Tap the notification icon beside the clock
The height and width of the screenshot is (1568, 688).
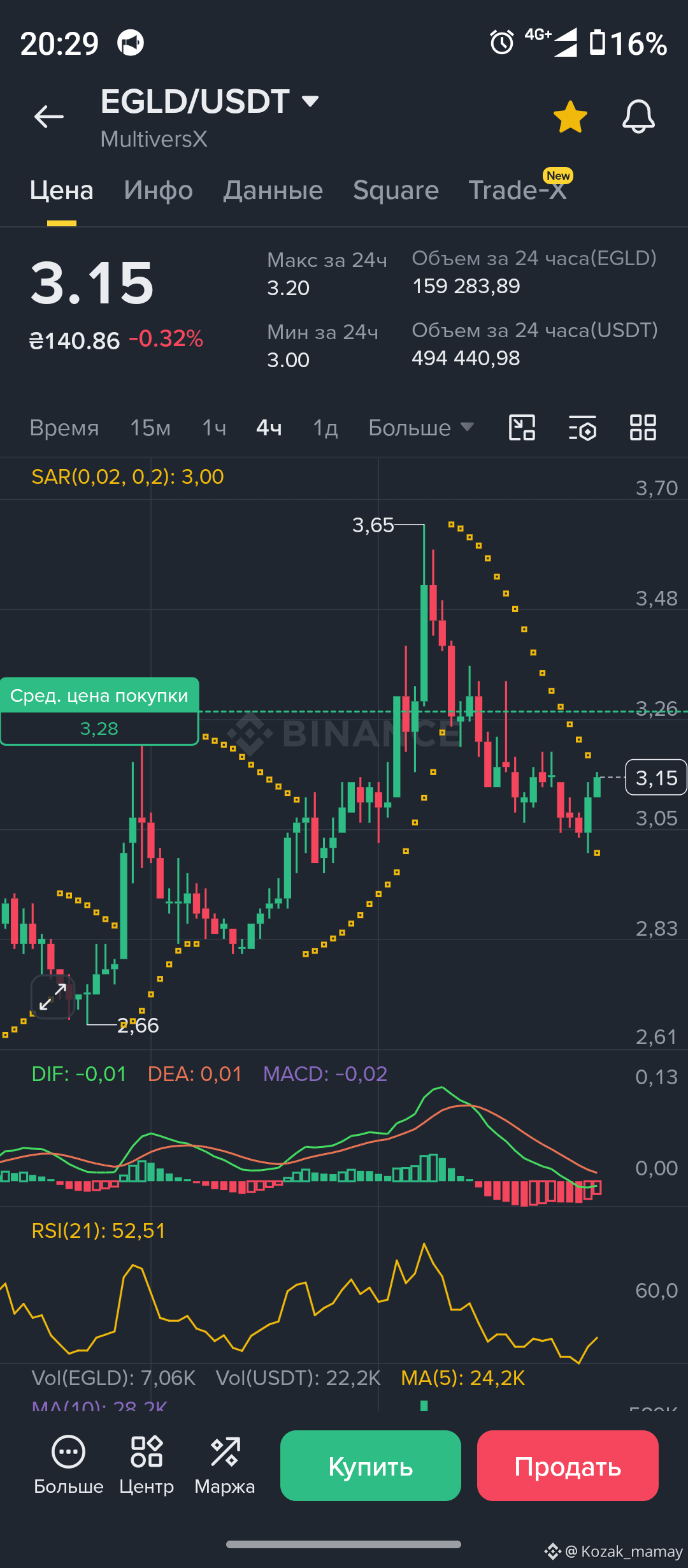tap(131, 43)
